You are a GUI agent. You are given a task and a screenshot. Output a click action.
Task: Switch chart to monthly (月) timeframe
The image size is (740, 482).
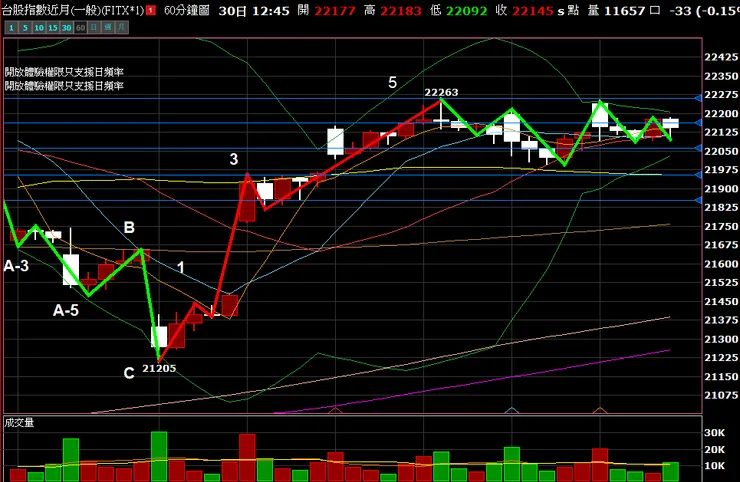122,28
